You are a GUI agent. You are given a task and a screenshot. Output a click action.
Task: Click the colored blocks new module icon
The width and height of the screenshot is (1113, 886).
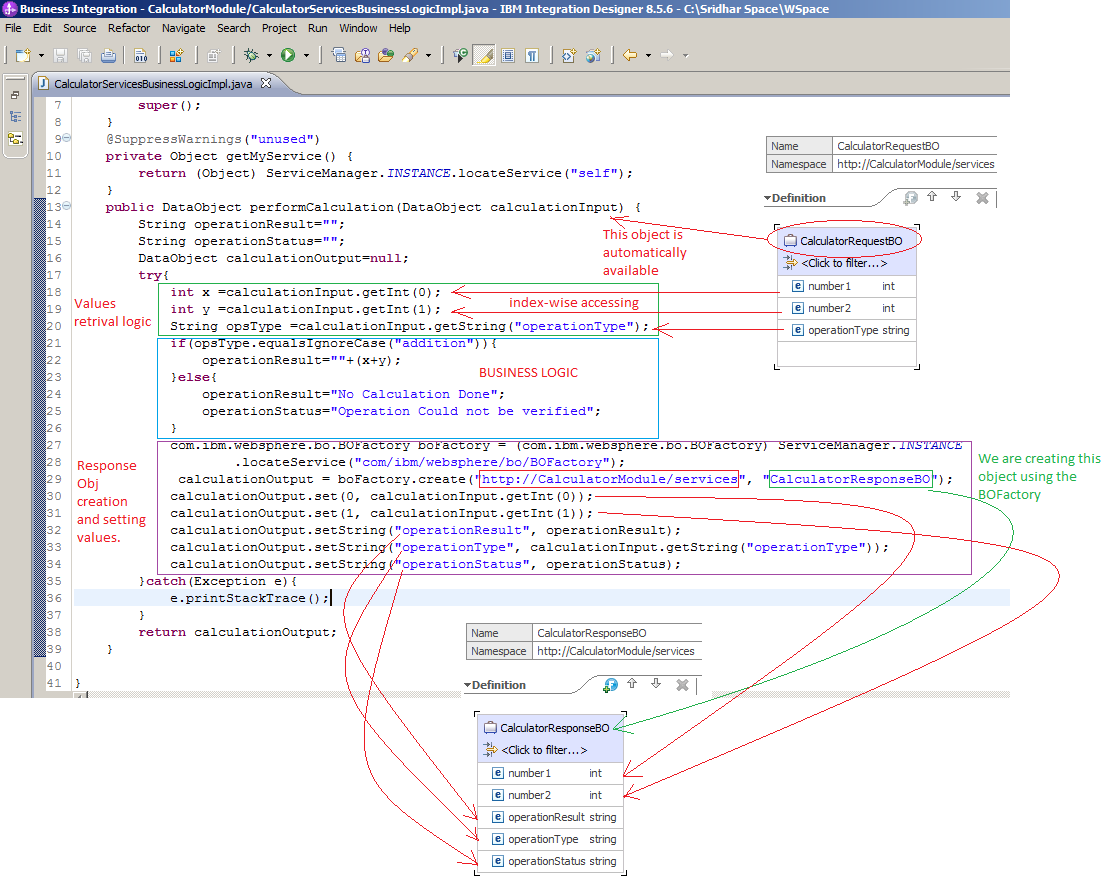tap(176, 55)
